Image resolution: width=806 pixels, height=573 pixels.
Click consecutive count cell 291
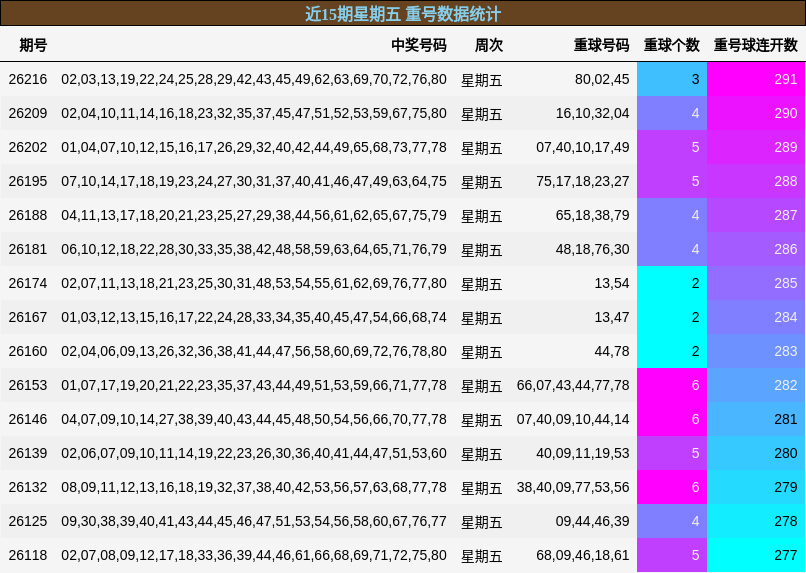click(x=756, y=79)
